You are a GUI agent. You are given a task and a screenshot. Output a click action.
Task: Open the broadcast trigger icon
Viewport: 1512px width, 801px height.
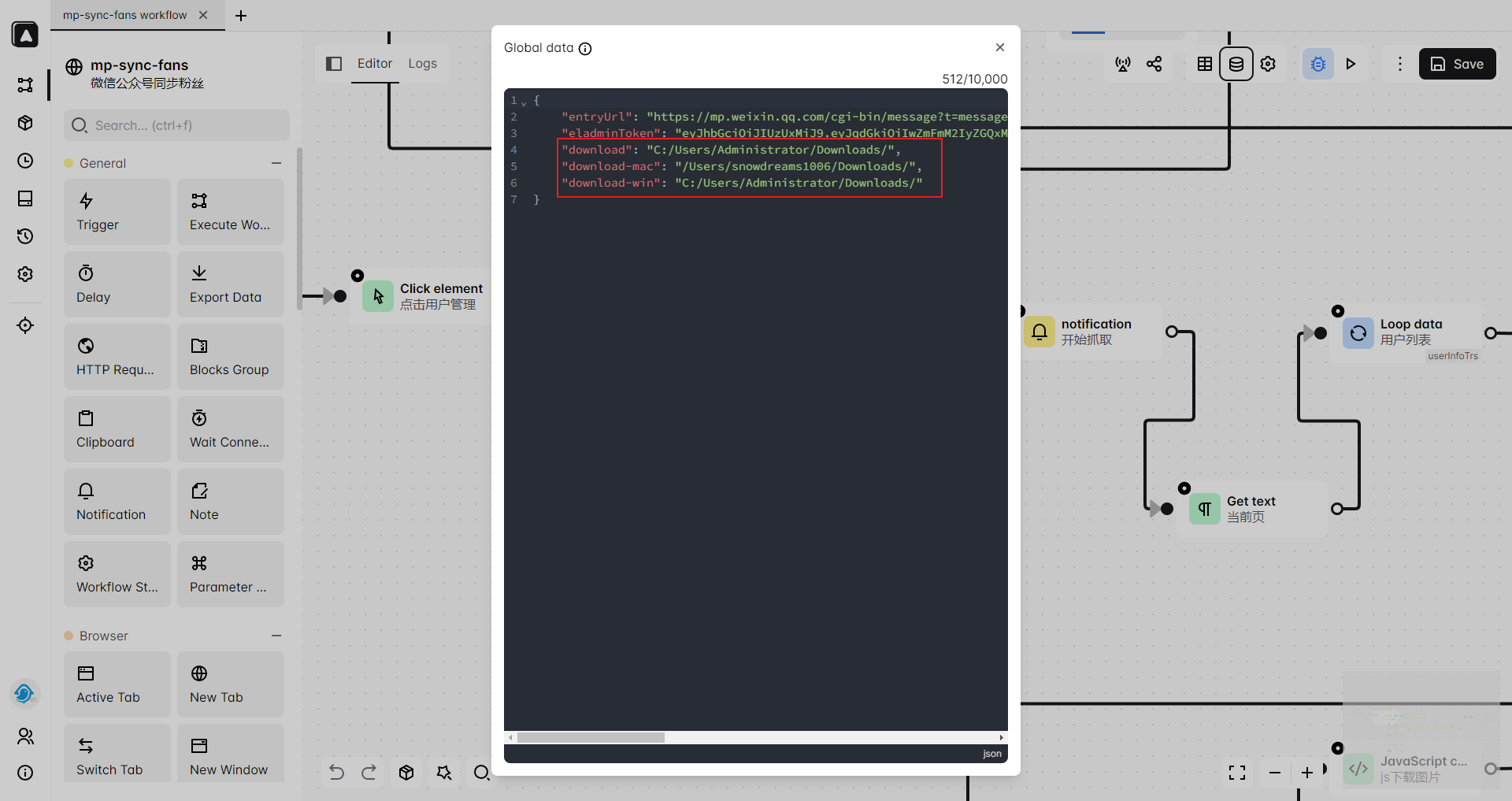(1123, 64)
